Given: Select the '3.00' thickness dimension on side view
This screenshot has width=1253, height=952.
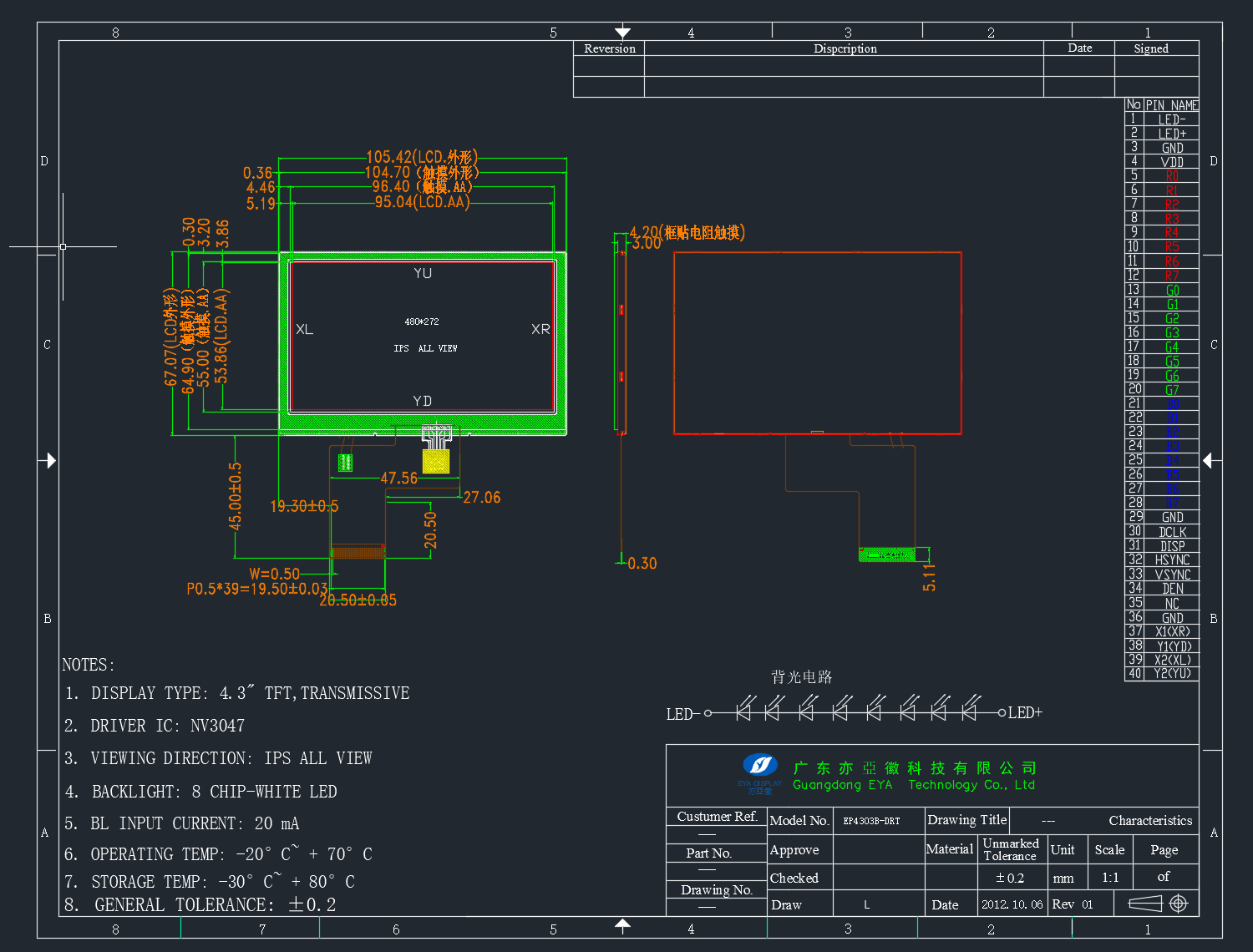Looking at the screenshot, I should point(647,244).
